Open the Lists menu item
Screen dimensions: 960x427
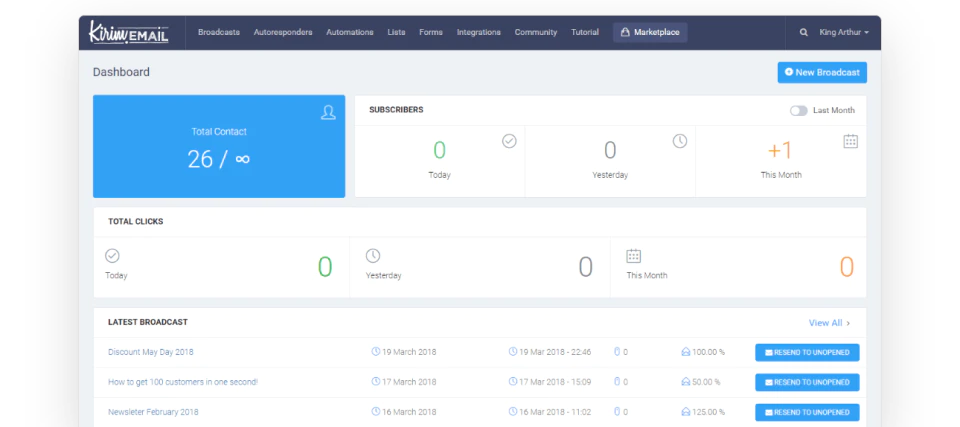click(396, 32)
